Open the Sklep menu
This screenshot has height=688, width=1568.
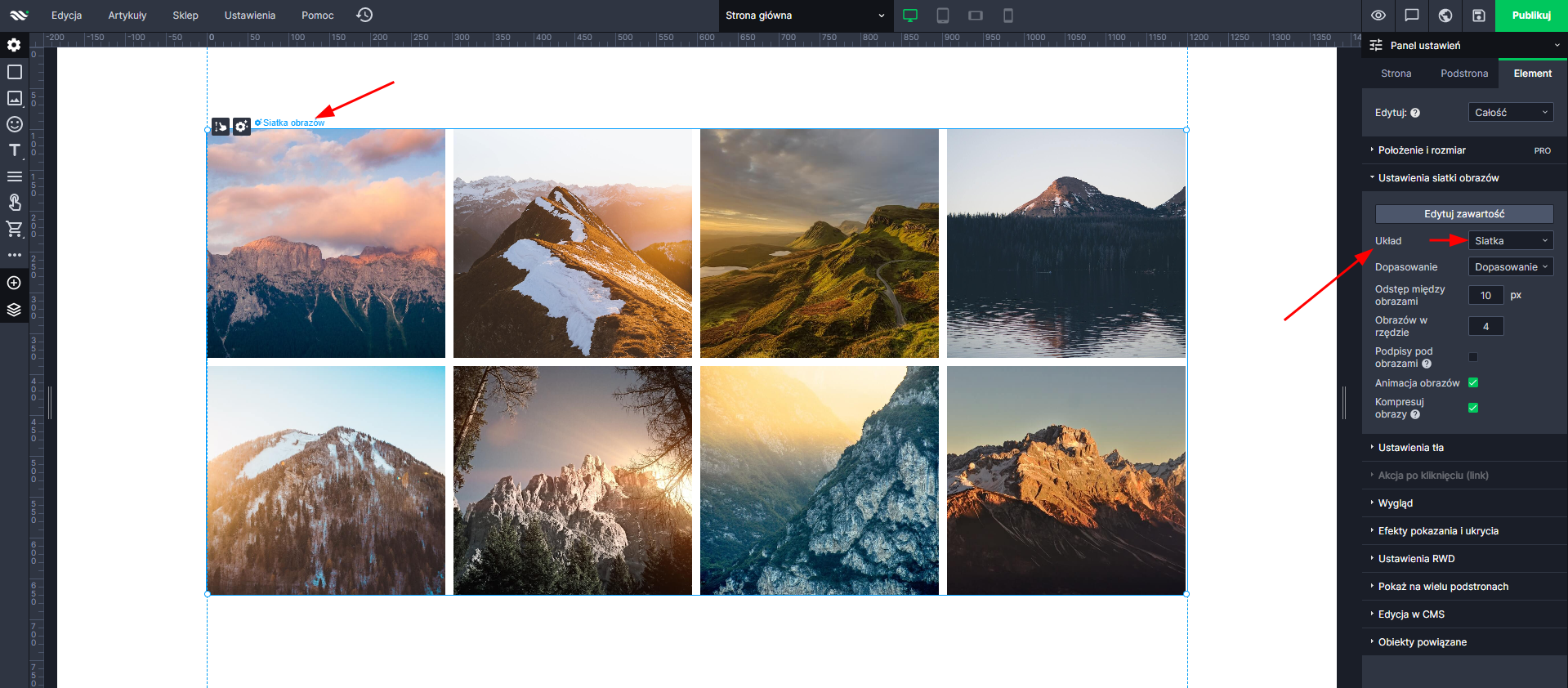point(185,16)
